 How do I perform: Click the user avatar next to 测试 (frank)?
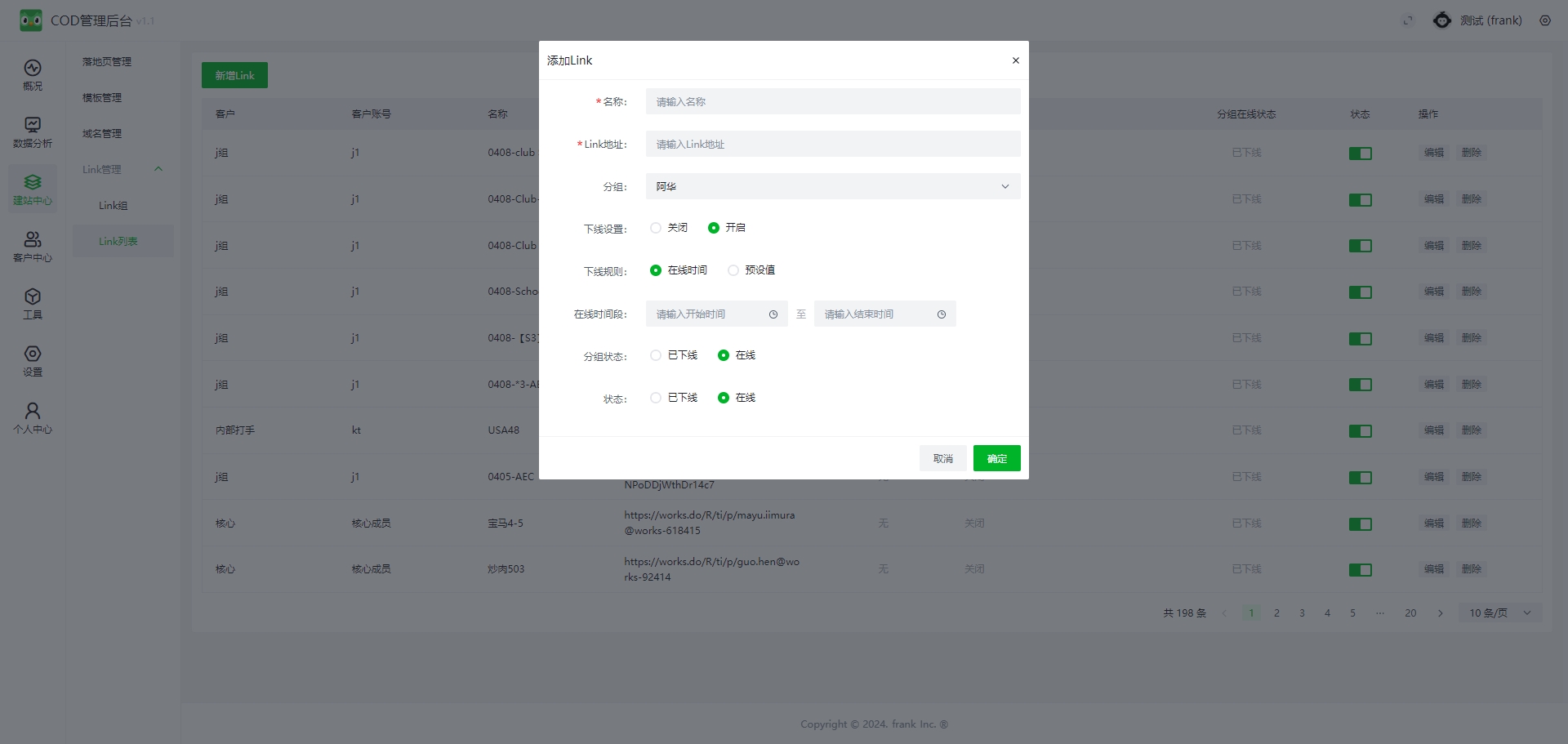1443,20
